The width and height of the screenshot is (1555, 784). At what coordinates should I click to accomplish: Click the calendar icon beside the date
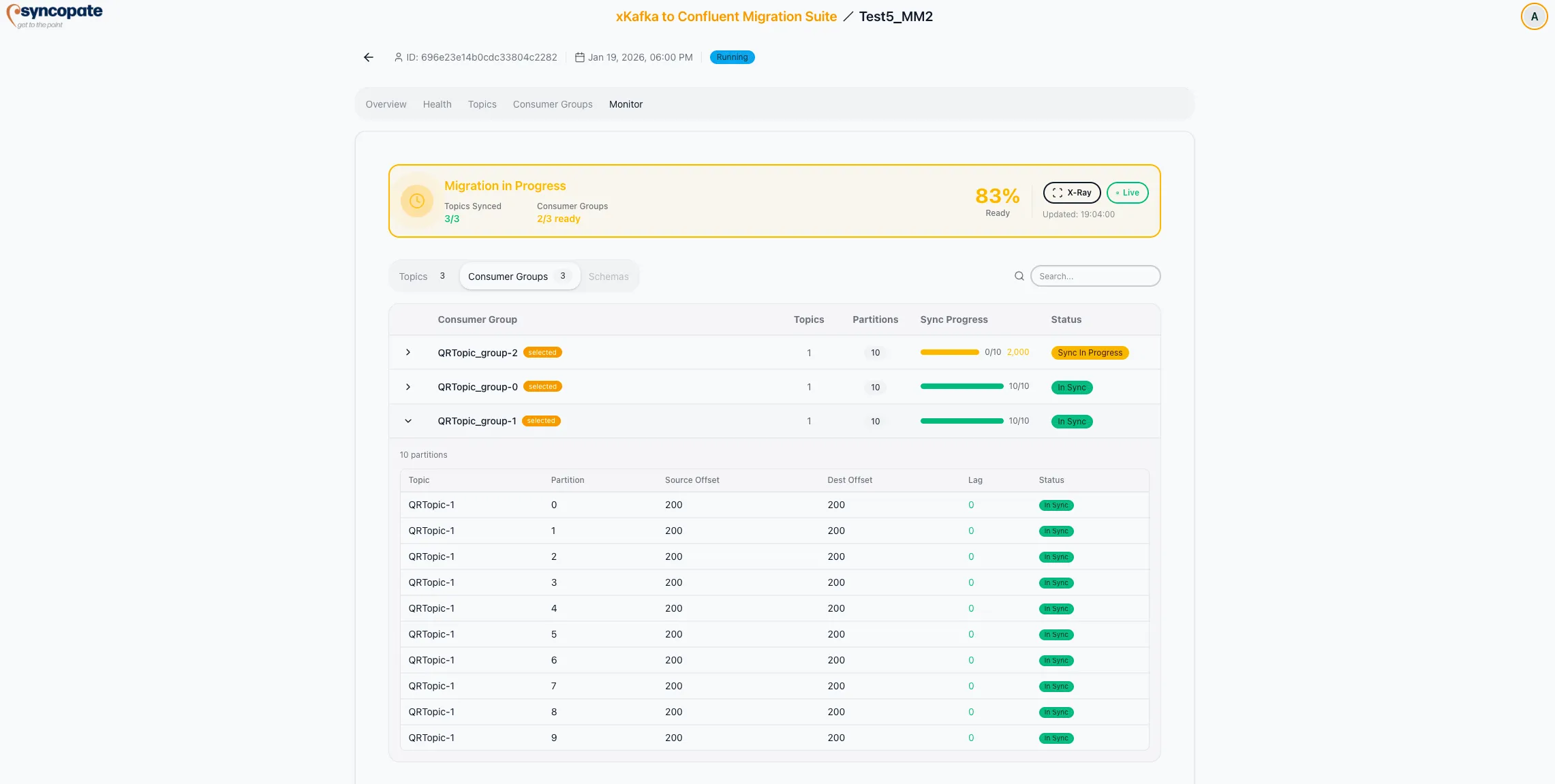point(579,57)
